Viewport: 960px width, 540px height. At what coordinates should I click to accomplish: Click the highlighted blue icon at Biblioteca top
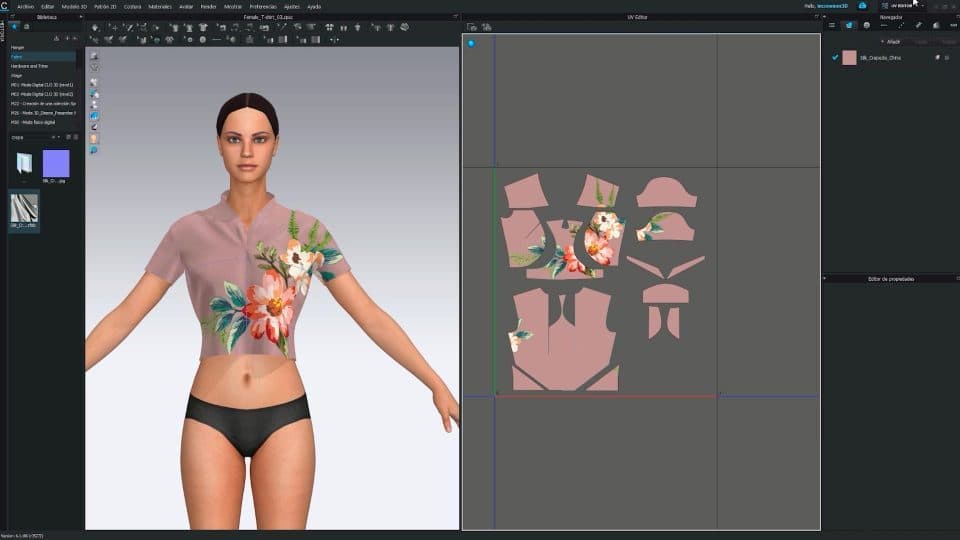tap(14, 26)
